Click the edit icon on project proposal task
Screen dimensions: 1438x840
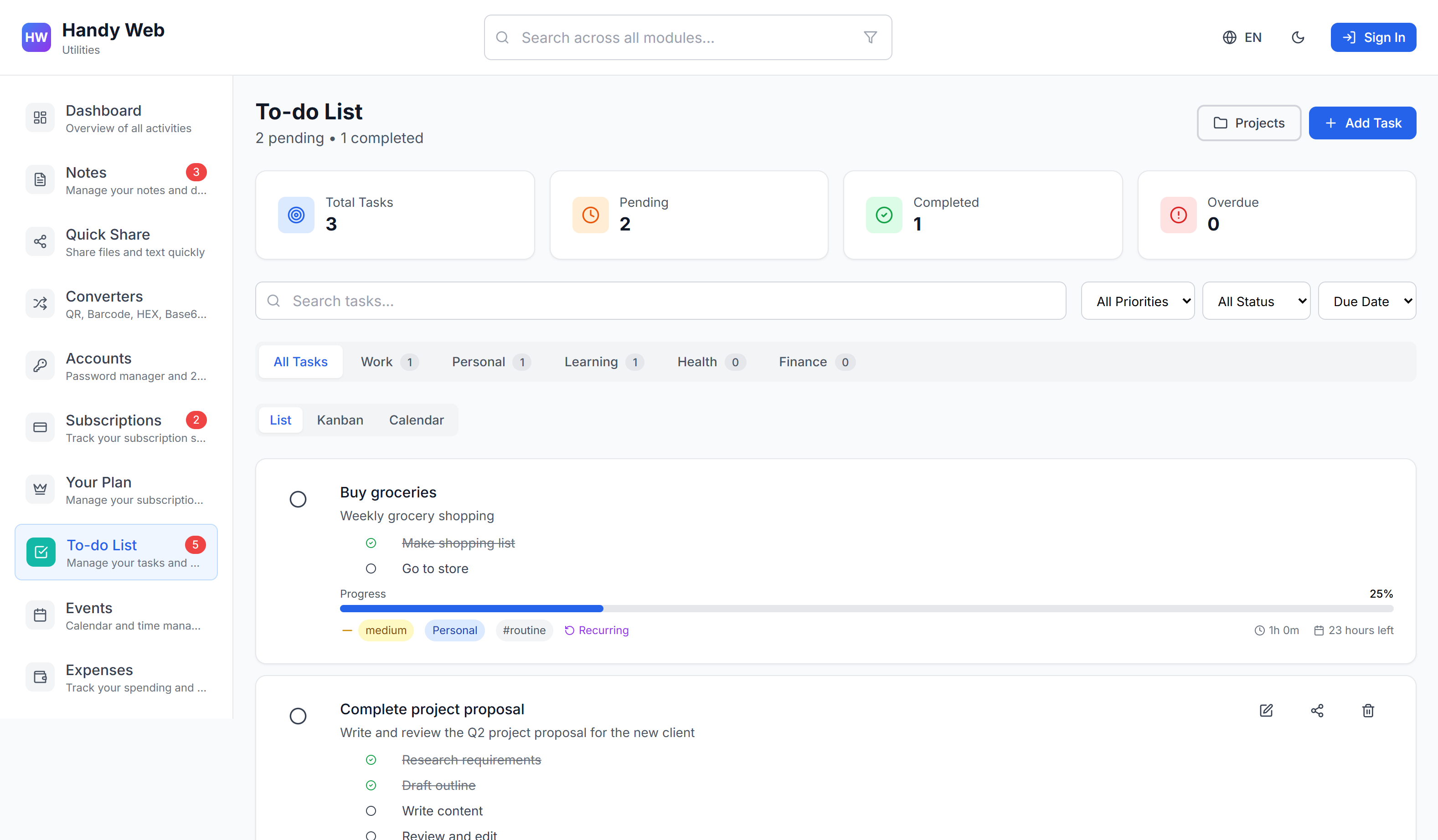pyautogui.click(x=1266, y=710)
